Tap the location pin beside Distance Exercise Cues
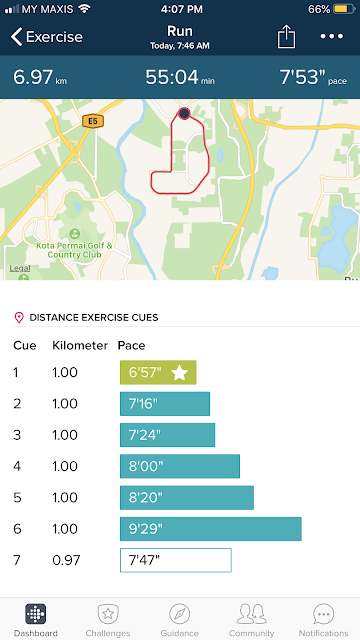 coord(19,318)
